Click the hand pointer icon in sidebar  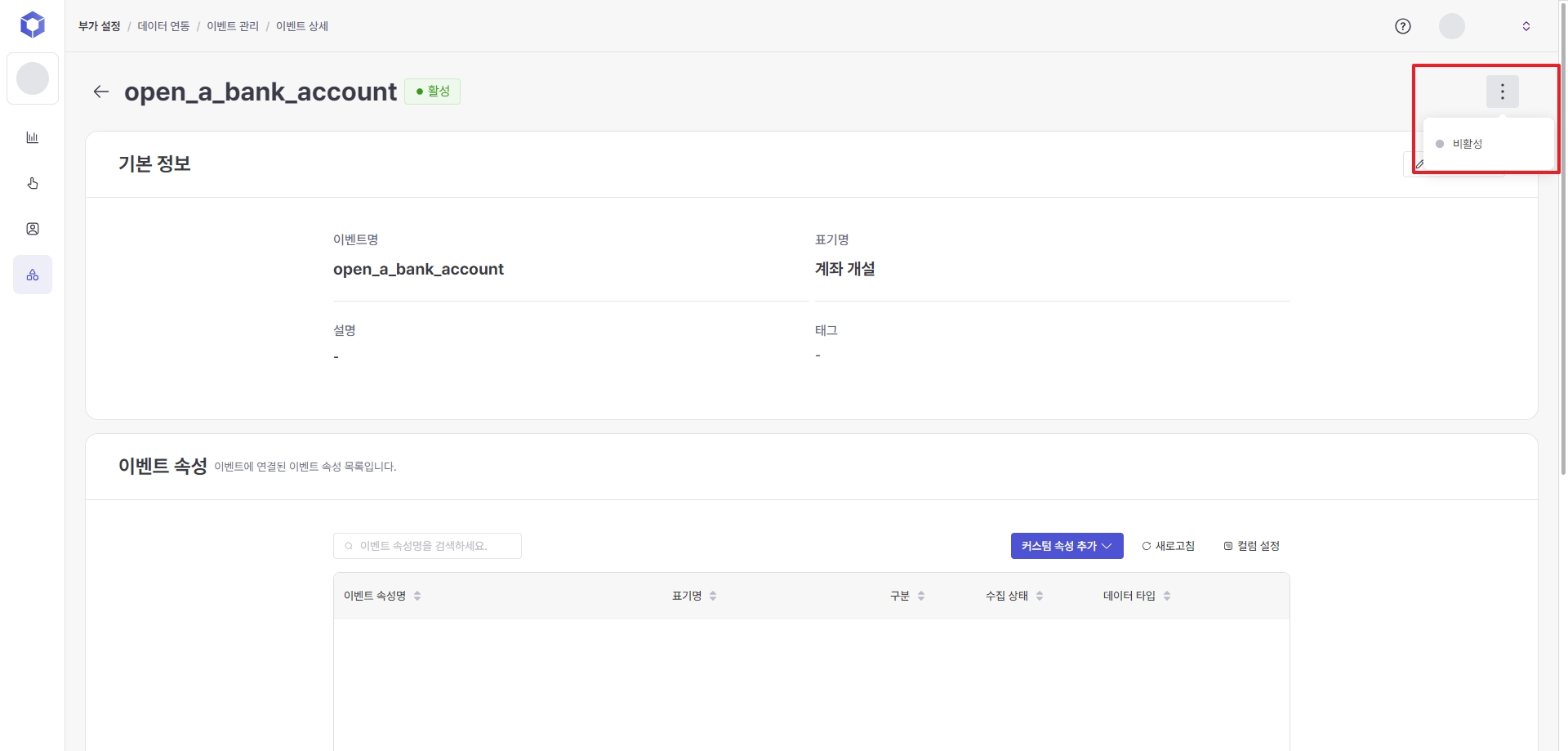pyautogui.click(x=33, y=183)
